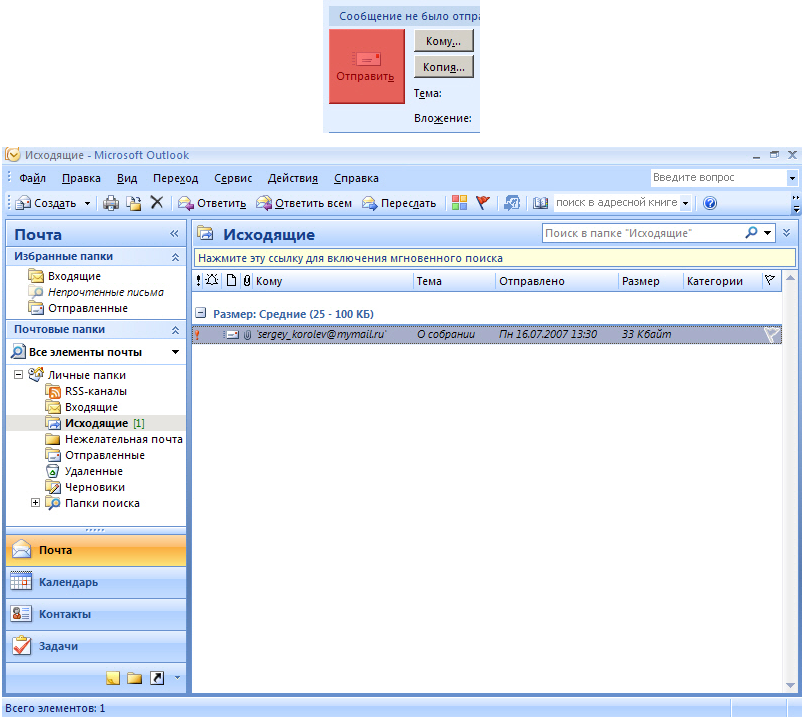Collapse the Личные папки tree node

coord(18,374)
